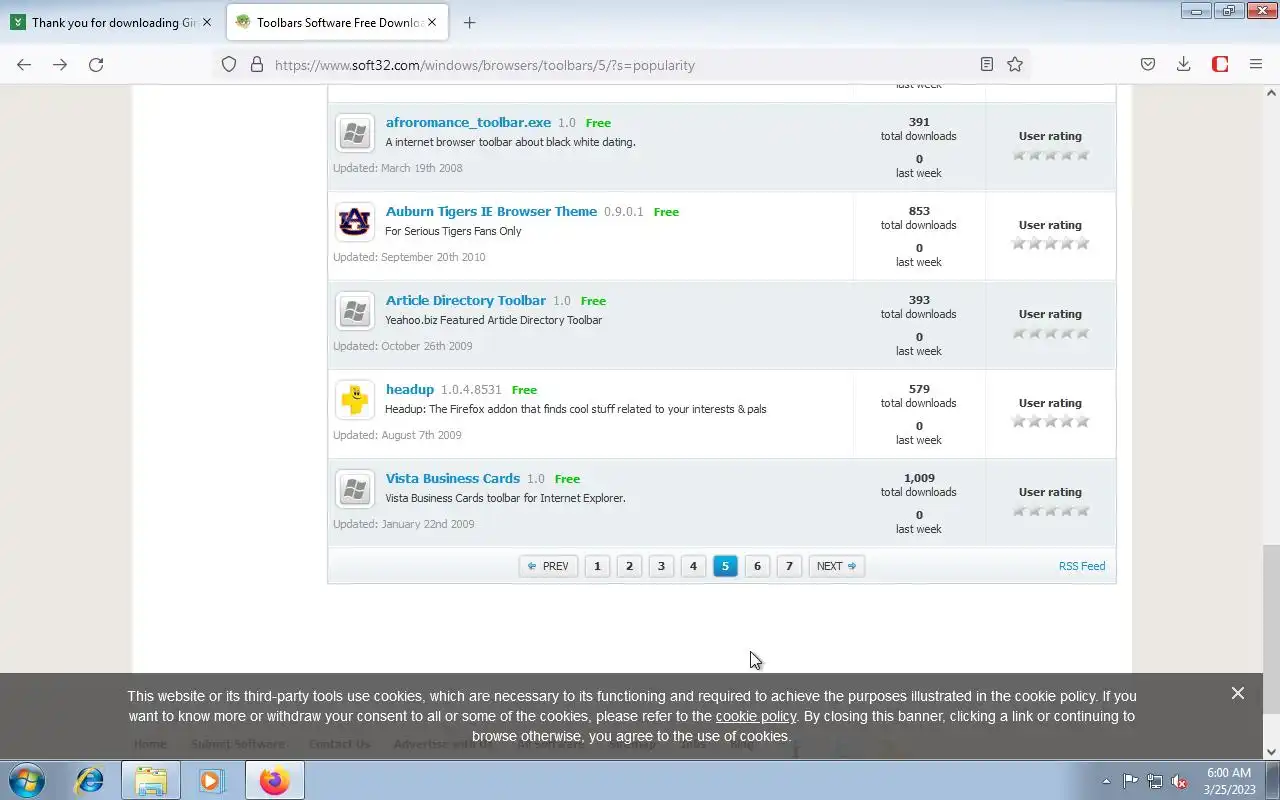Image resolution: width=1280 pixels, height=800 pixels.
Task: Click the volume muted tray icon
Action: pos(1180,781)
